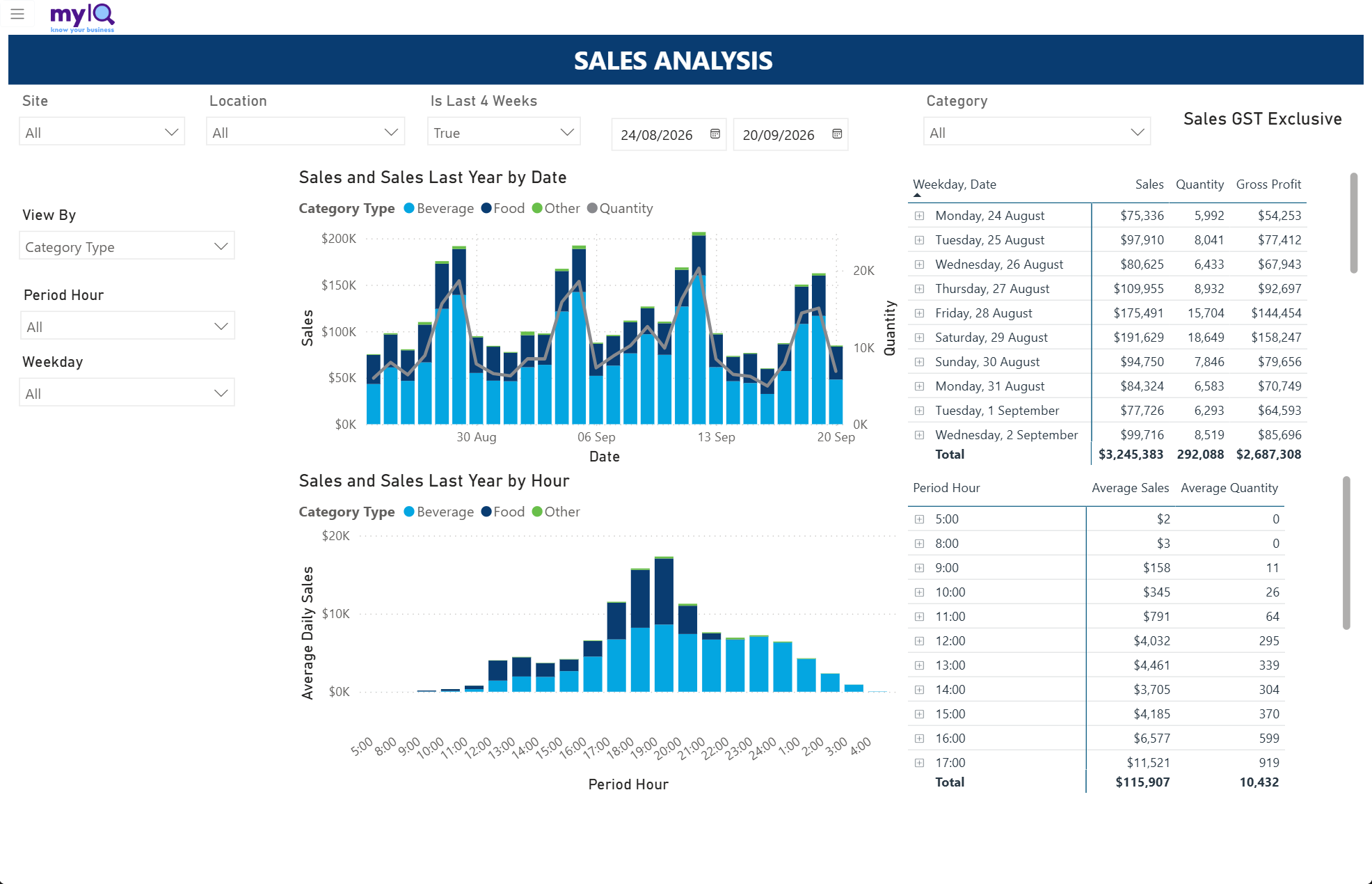Select the tallest 19:00 bar in hour chart
Image resolution: width=1372 pixels, height=884 pixels.
[664, 624]
